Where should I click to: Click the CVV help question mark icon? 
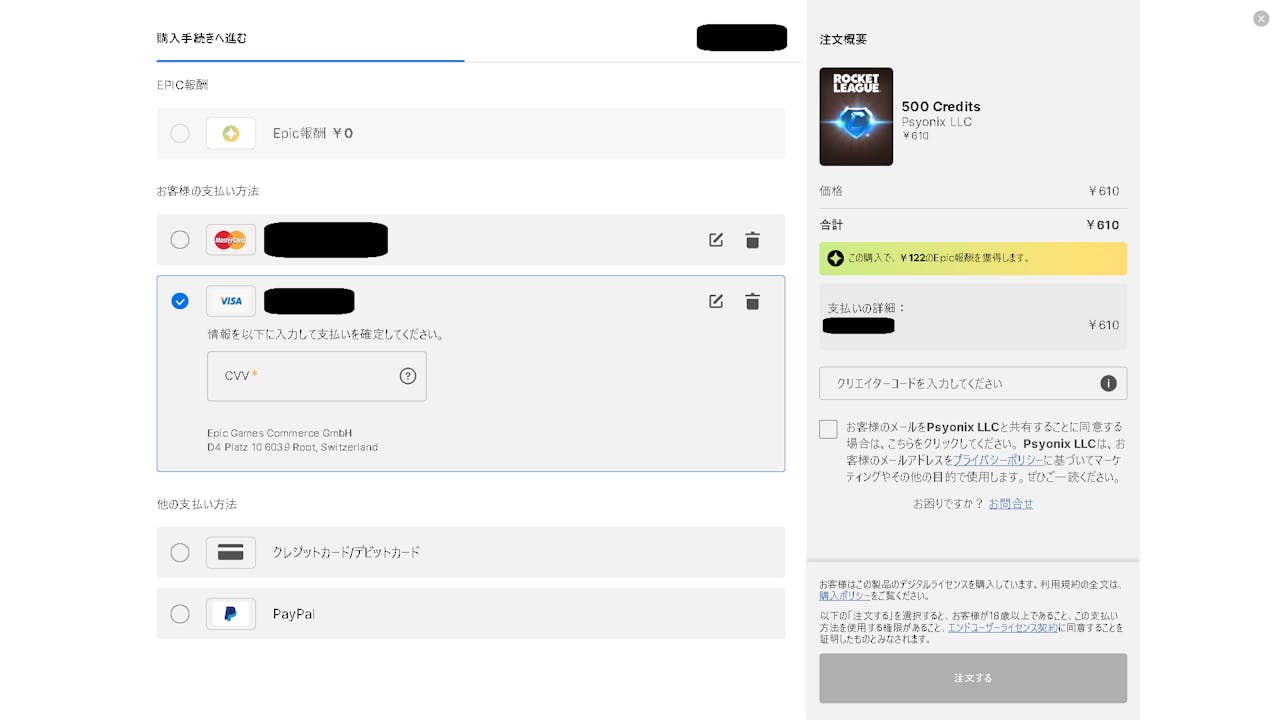[407, 376]
